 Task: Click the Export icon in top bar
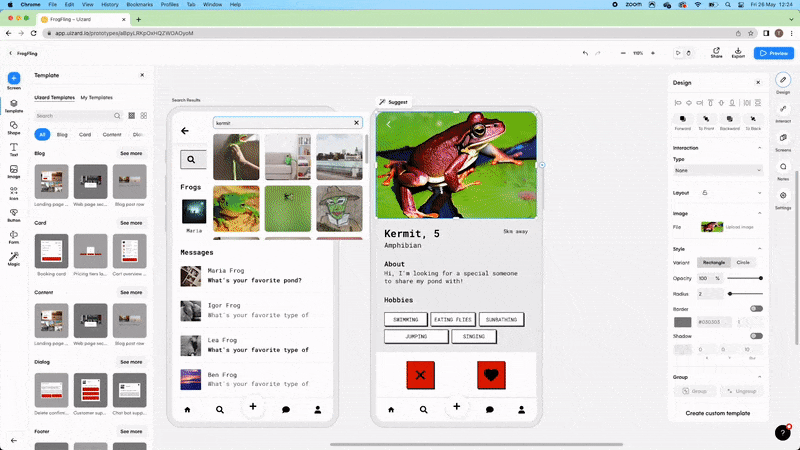[738, 53]
